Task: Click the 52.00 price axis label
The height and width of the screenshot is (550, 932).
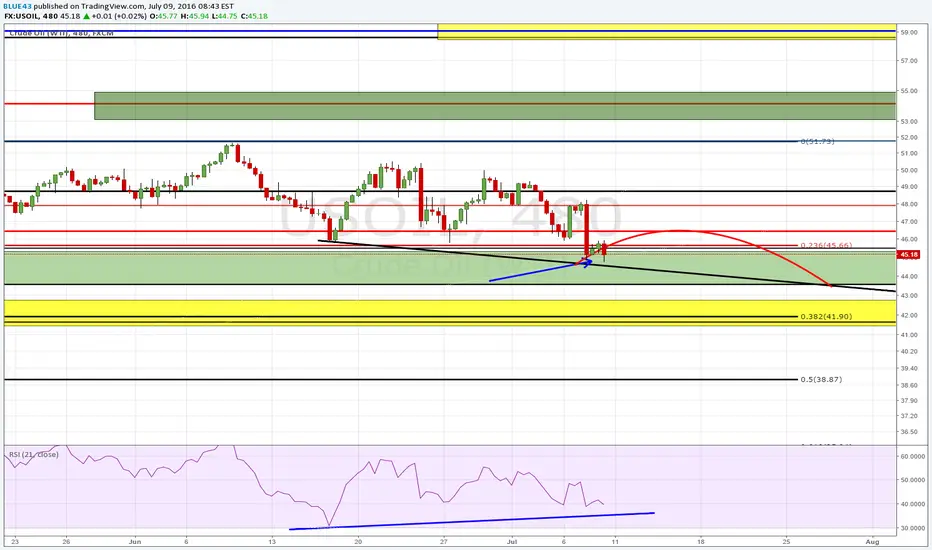Action: point(909,137)
